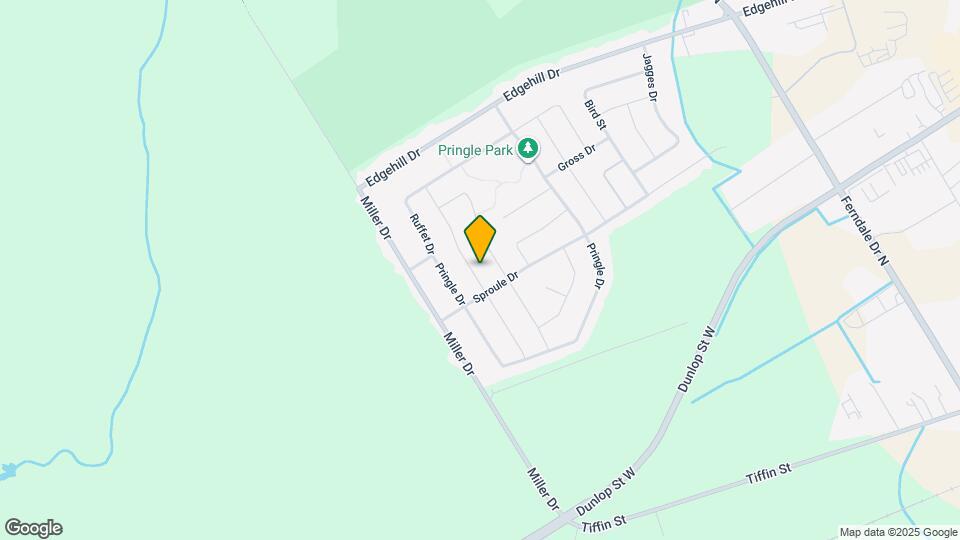The width and height of the screenshot is (960, 540).
Task: Click the upper Dunlop St W label
Action: coord(697,360)
